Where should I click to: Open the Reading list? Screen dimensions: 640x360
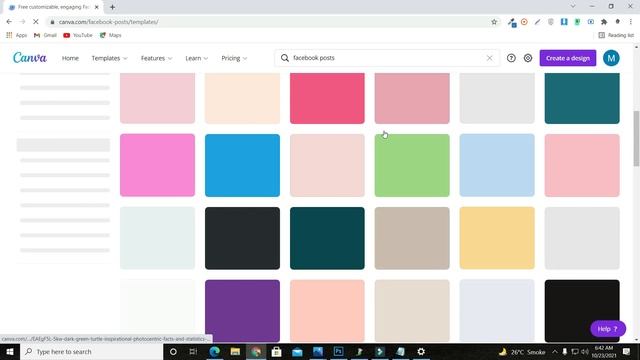pos(616,35)
